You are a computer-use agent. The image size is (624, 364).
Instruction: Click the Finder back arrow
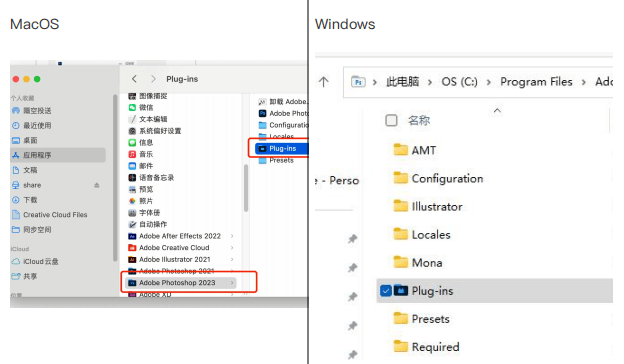pyautogui.click(x=134, y=79)
